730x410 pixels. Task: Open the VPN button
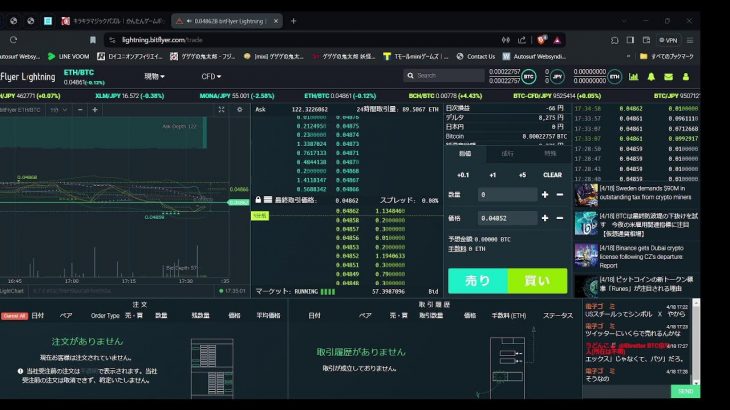click(668, 40)
